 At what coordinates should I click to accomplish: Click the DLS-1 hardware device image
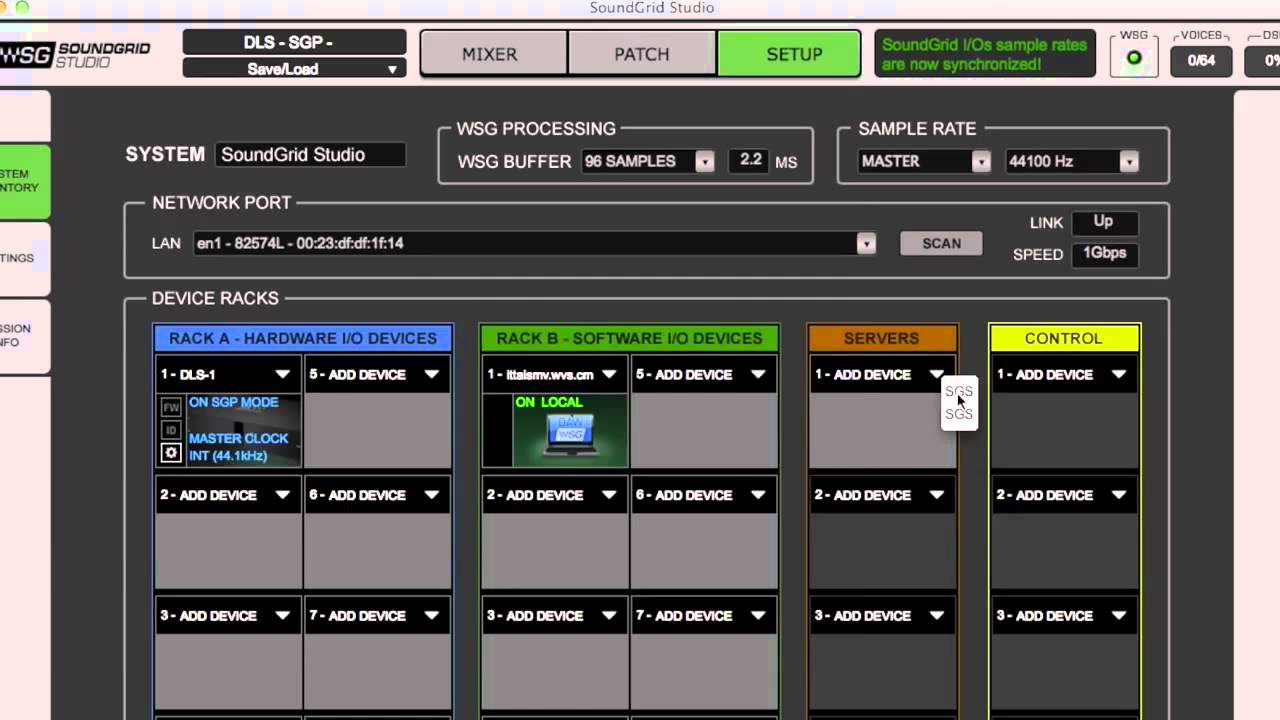244,430
